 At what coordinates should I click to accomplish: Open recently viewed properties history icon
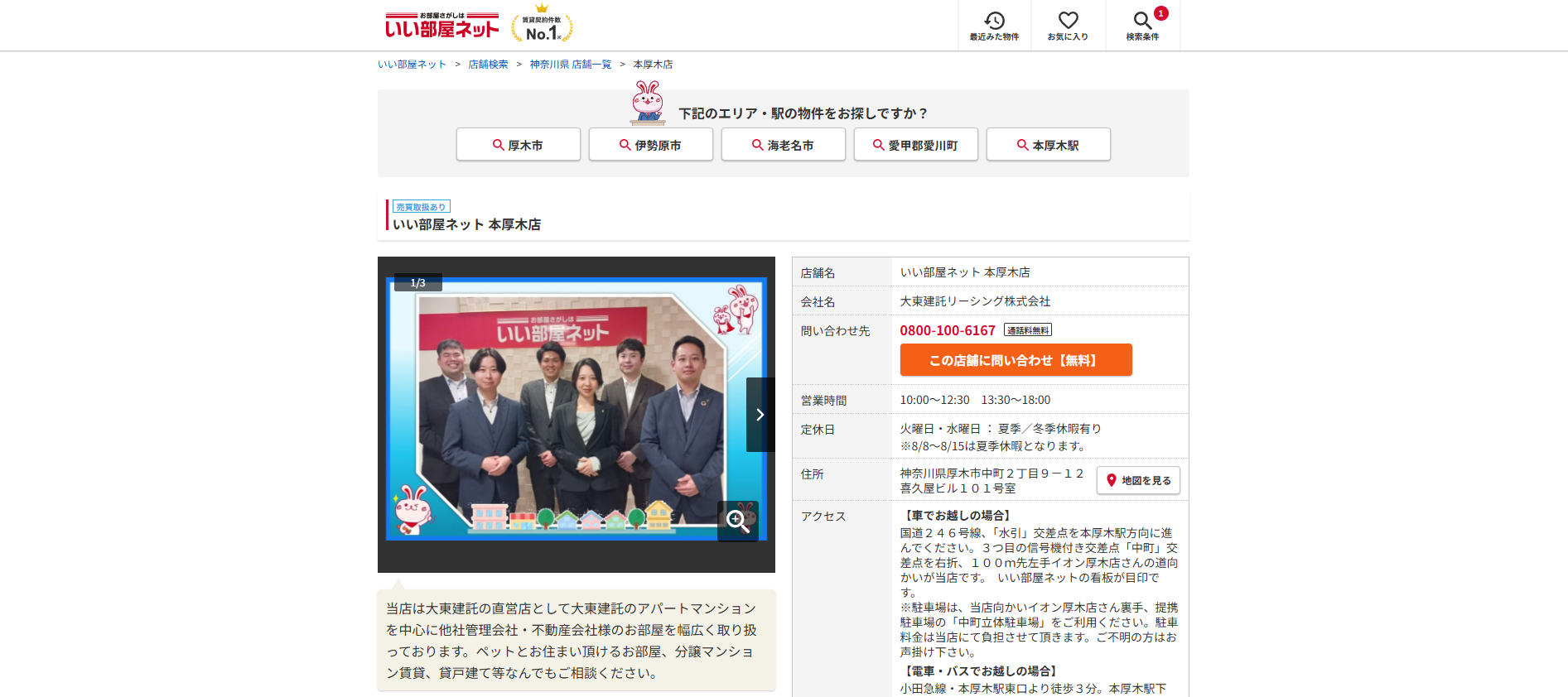tap(994, 25)
